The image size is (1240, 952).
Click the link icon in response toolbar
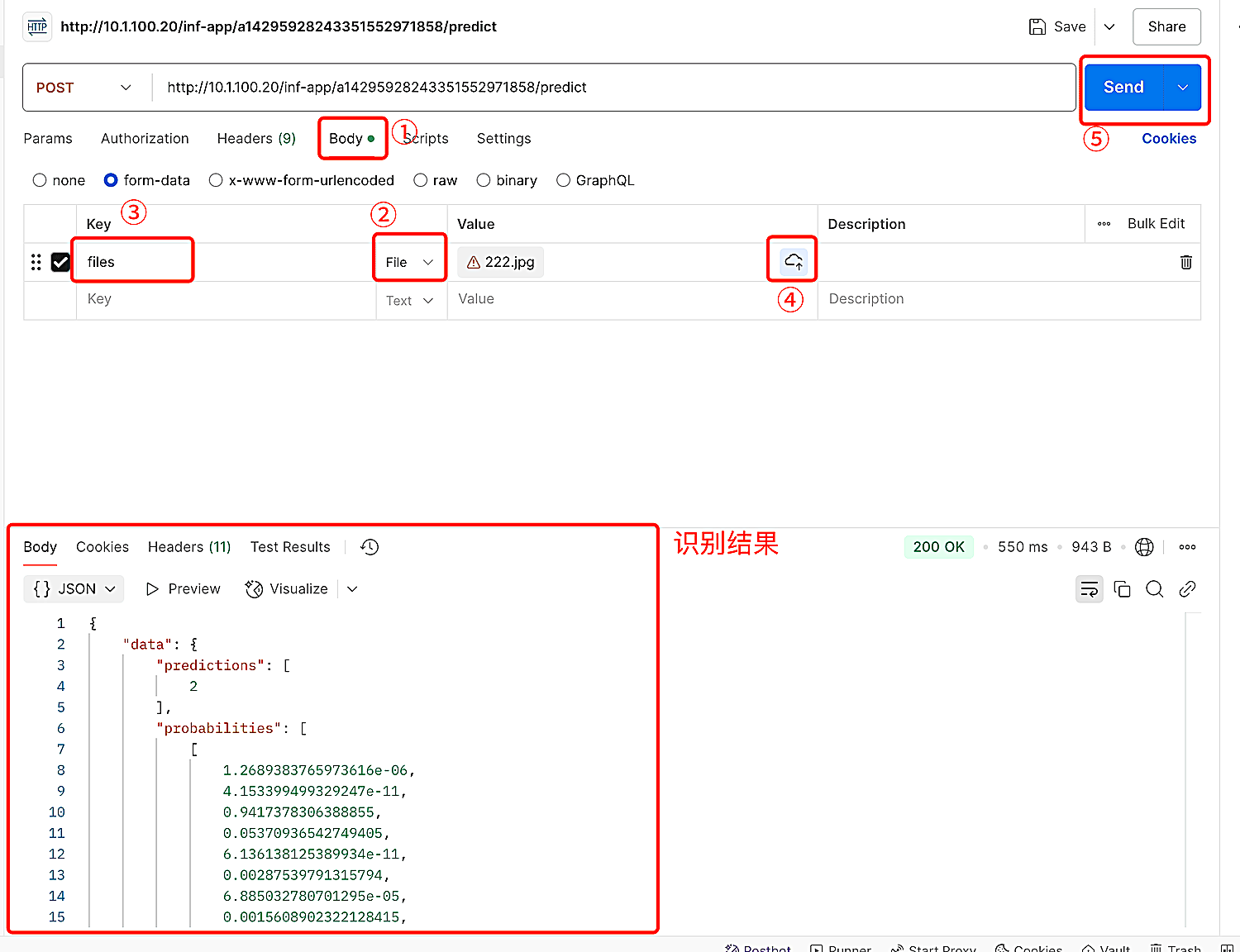tap(1187, 589)
